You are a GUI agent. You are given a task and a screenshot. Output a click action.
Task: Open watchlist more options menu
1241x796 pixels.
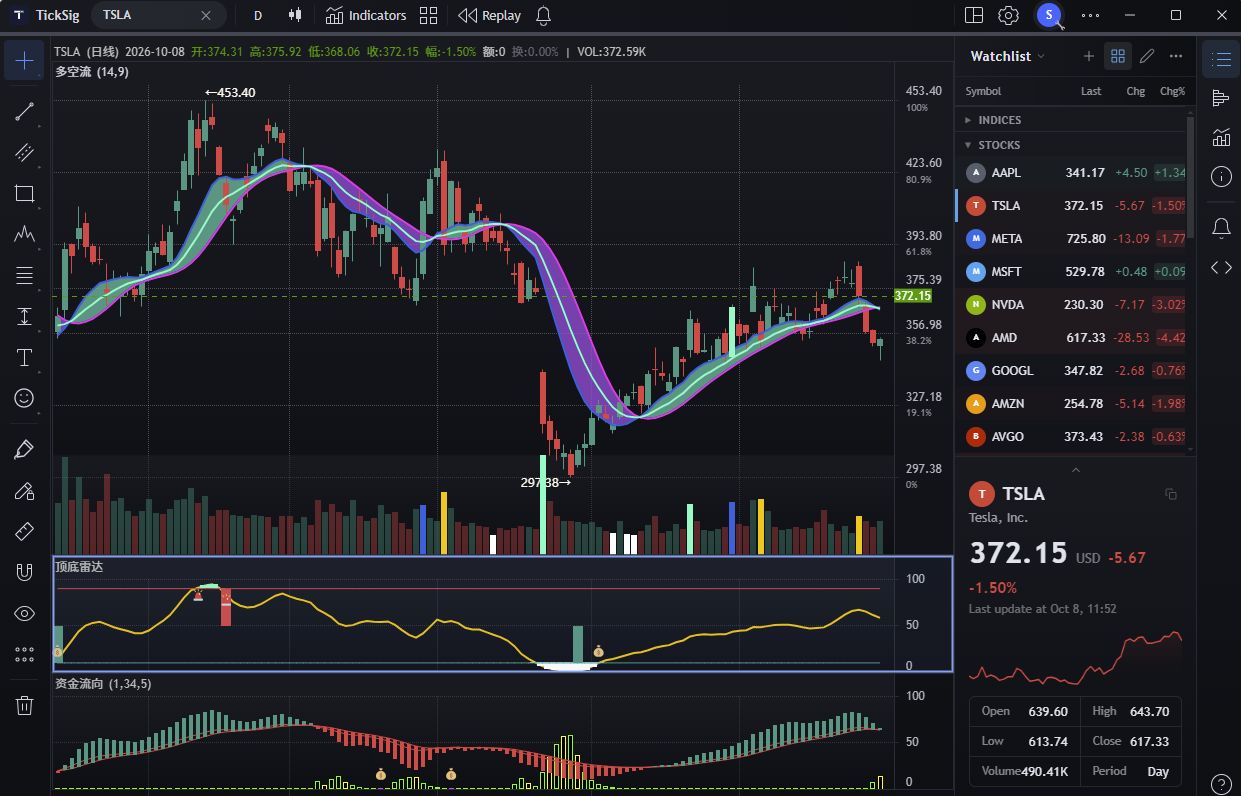click(x=1176, y=56)
